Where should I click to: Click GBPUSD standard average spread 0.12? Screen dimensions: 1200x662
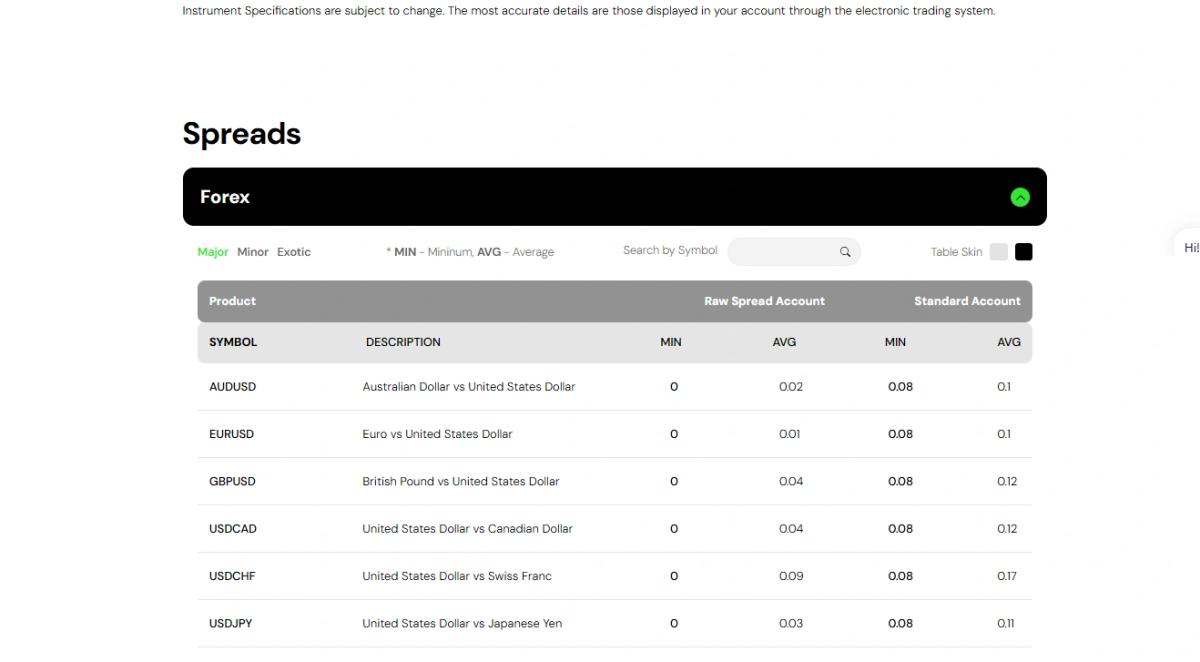click(x=1007, y=481)
